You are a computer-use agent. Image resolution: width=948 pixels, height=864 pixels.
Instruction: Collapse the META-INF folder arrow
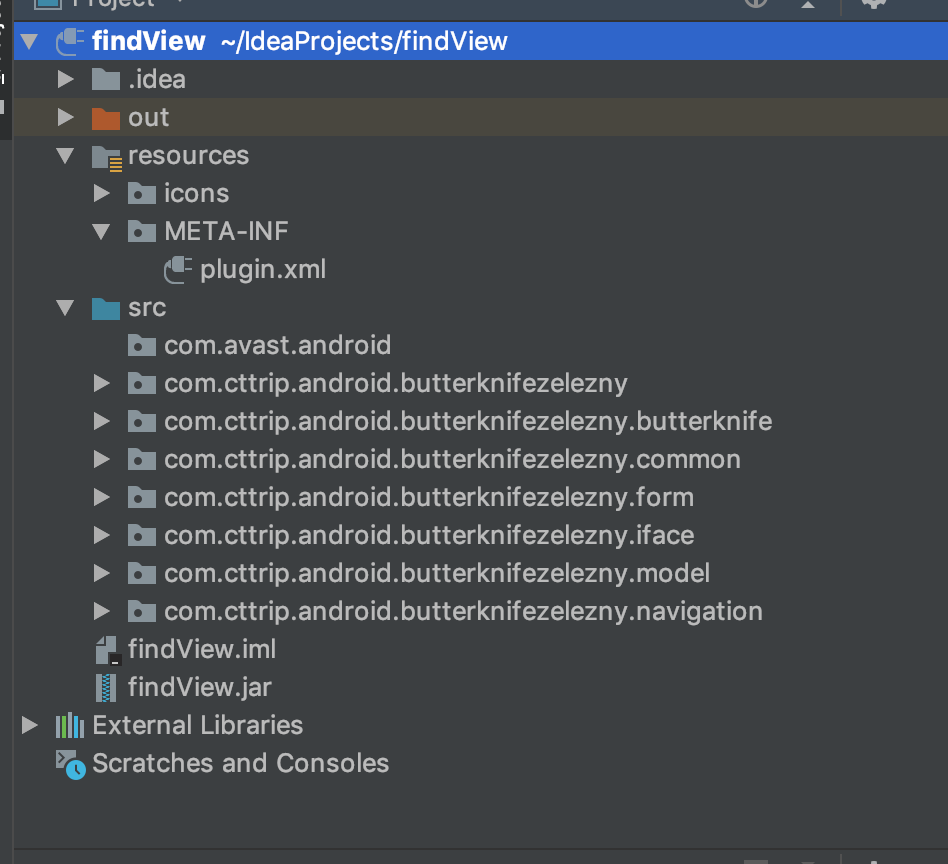(102, 232)
